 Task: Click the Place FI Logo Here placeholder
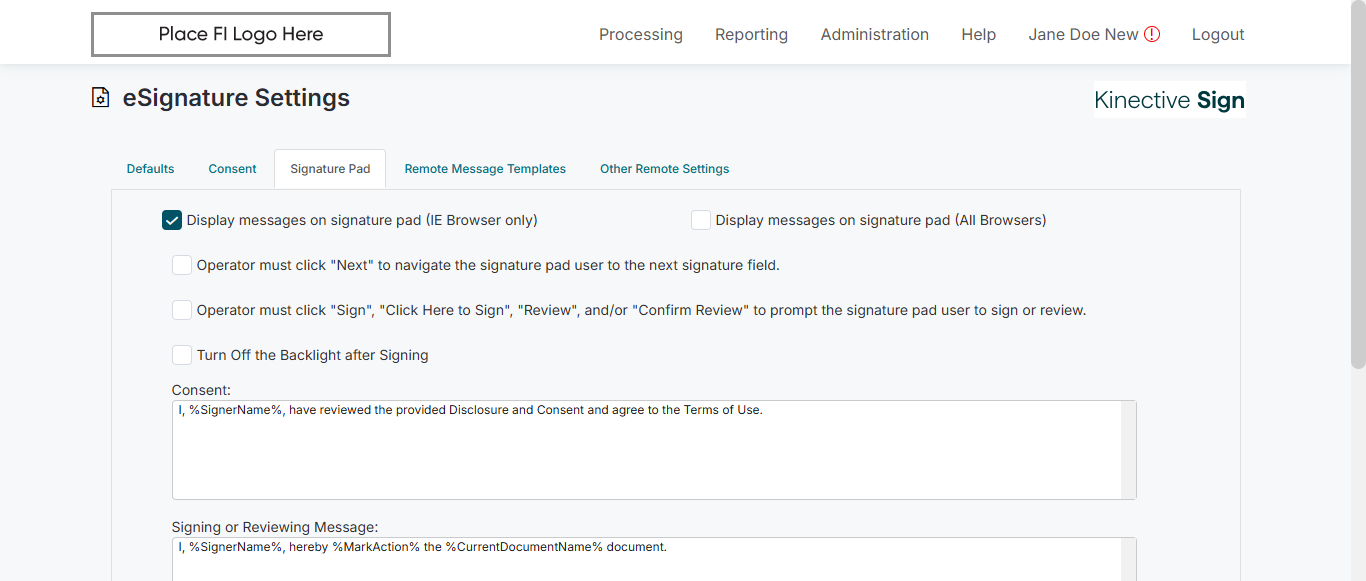click(241, 34)
